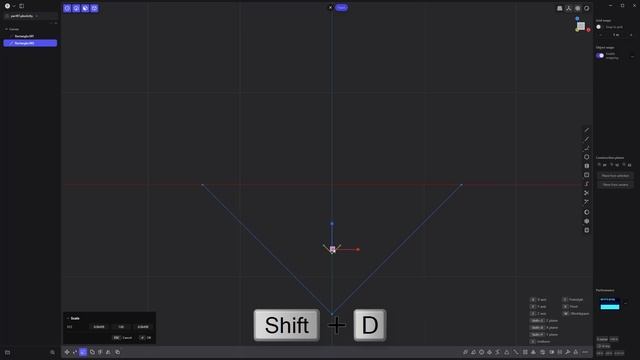Click the gizmo center square handle
The height and width of the screenshot is (360, 640).
click(x=332, y=249)
